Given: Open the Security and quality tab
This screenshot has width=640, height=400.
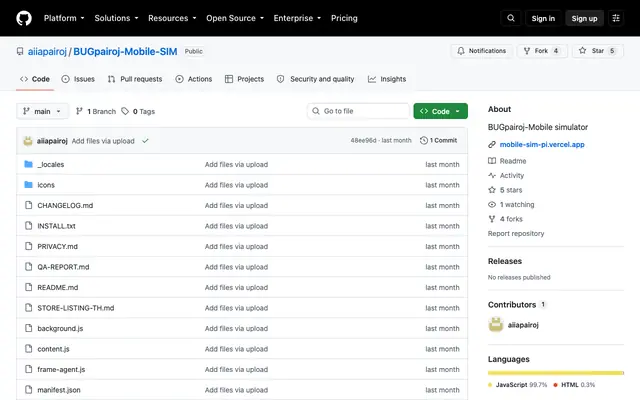Looking at the screenshot, I should (x=316, y=79).
